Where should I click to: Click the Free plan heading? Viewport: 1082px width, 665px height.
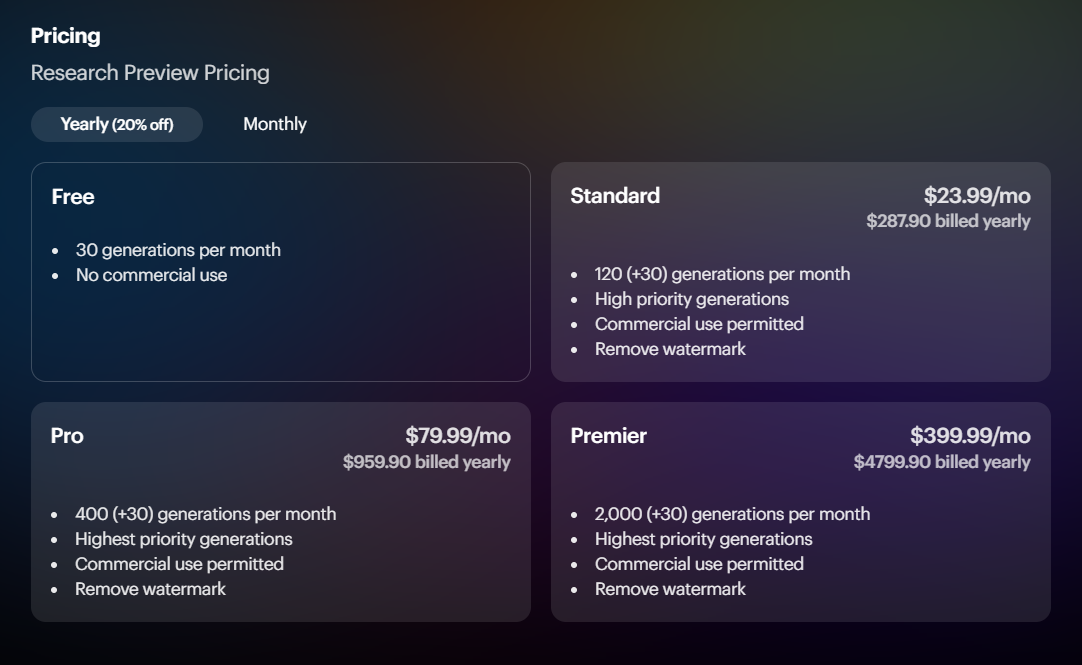pos(73,197)
